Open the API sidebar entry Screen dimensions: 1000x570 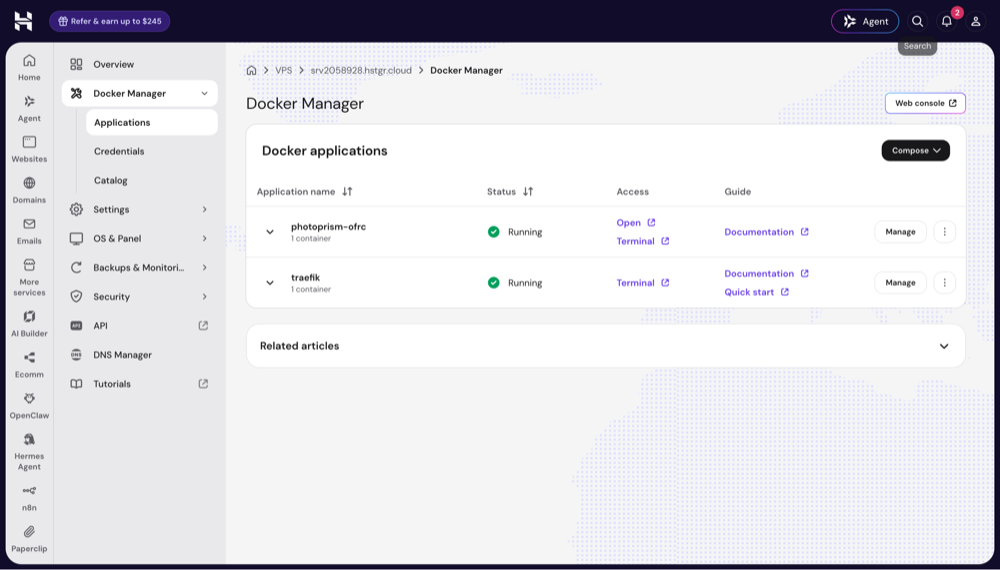140,325
